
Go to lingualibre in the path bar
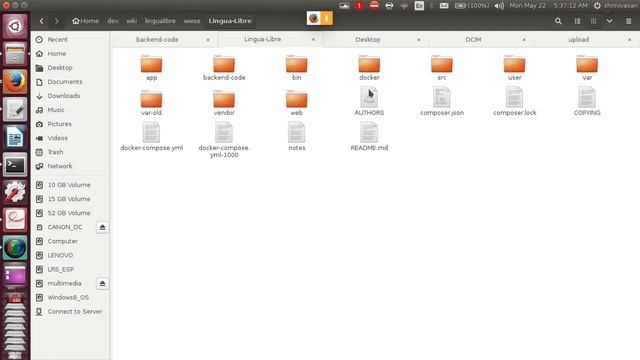click(x=160, y=21)
